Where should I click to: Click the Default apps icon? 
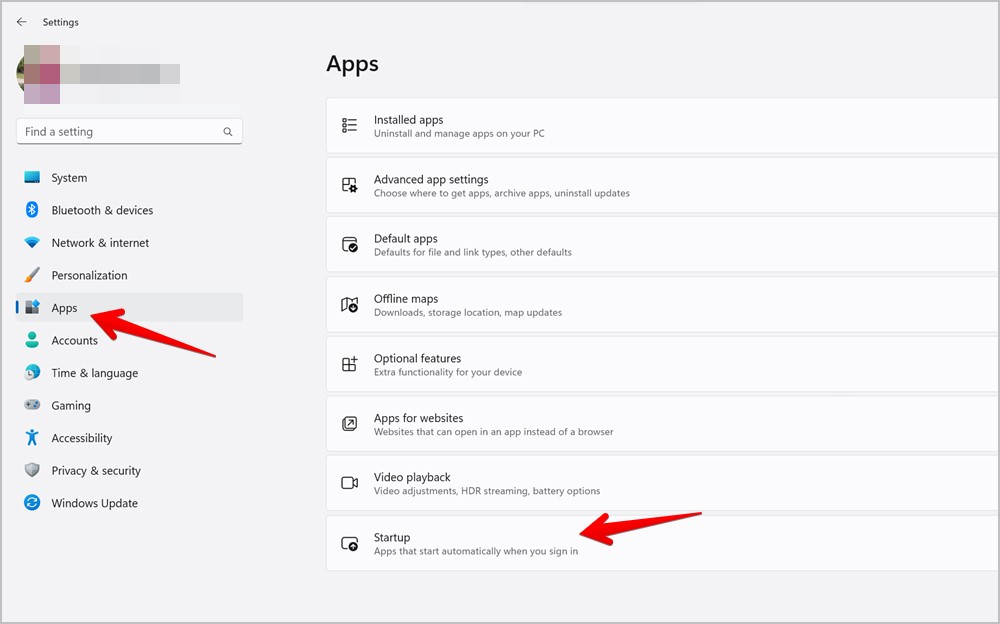point(349,245)
